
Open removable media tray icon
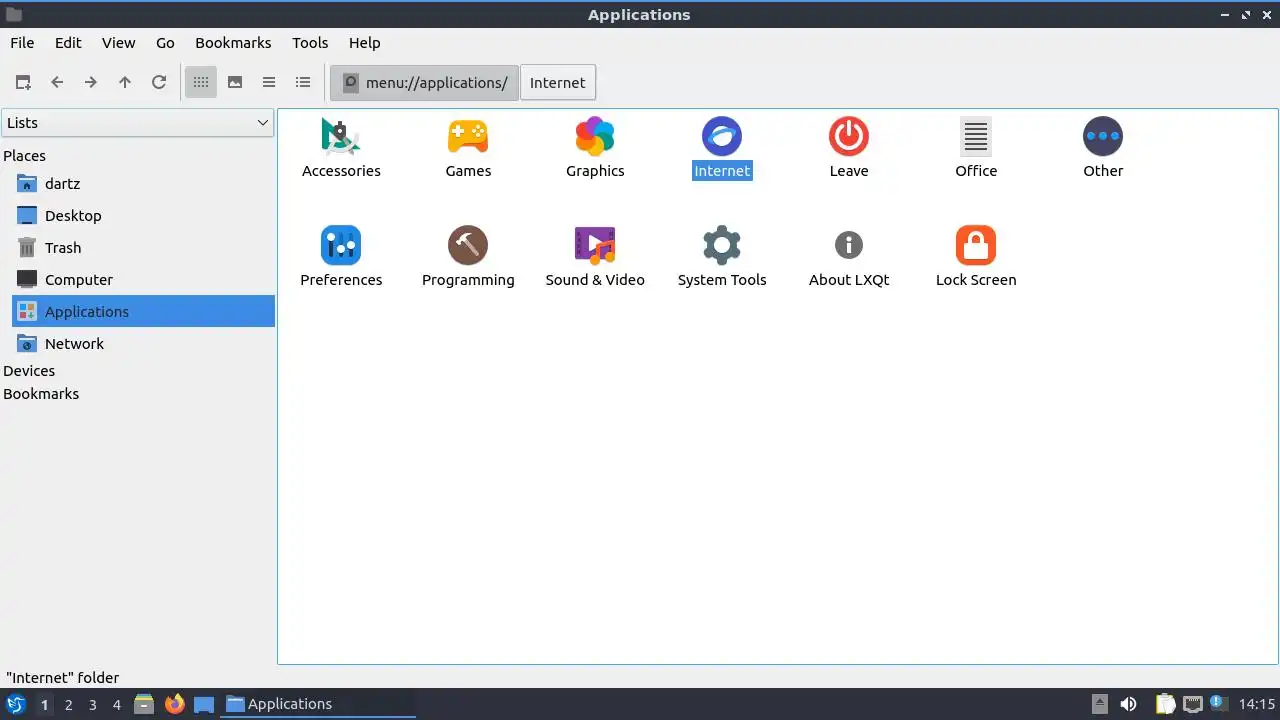click(x=1100, y=704)
